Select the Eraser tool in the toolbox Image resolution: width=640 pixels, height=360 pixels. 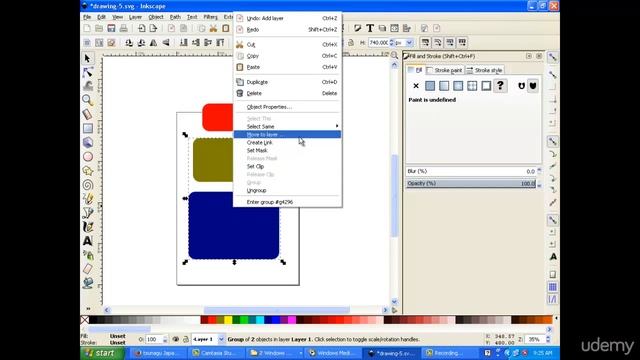click(x=87, y=269)
